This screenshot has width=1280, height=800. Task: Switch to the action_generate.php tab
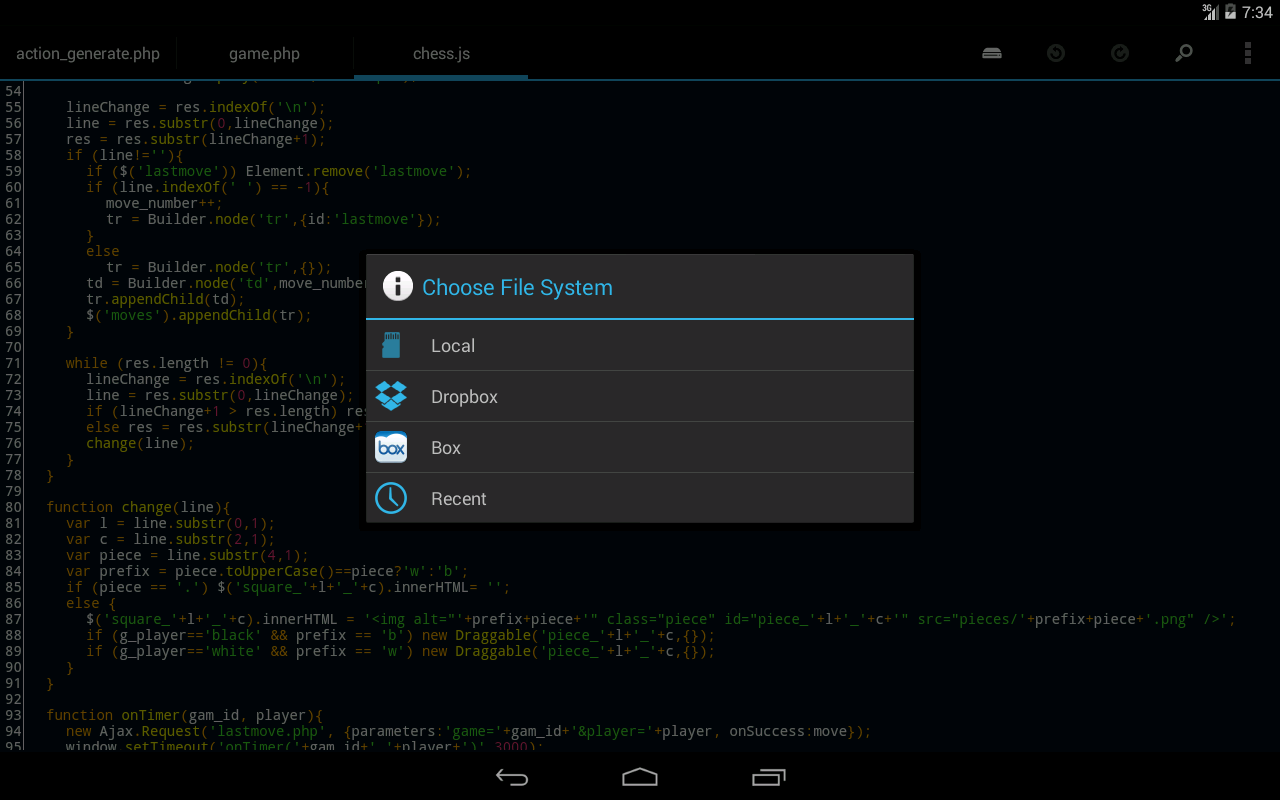pyautogui.click(x=88, y=53)
